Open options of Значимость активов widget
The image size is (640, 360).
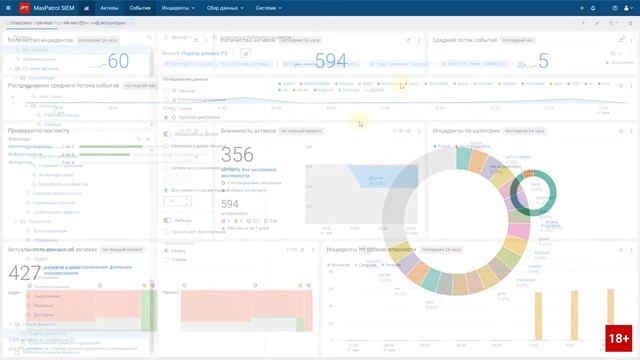419,131
